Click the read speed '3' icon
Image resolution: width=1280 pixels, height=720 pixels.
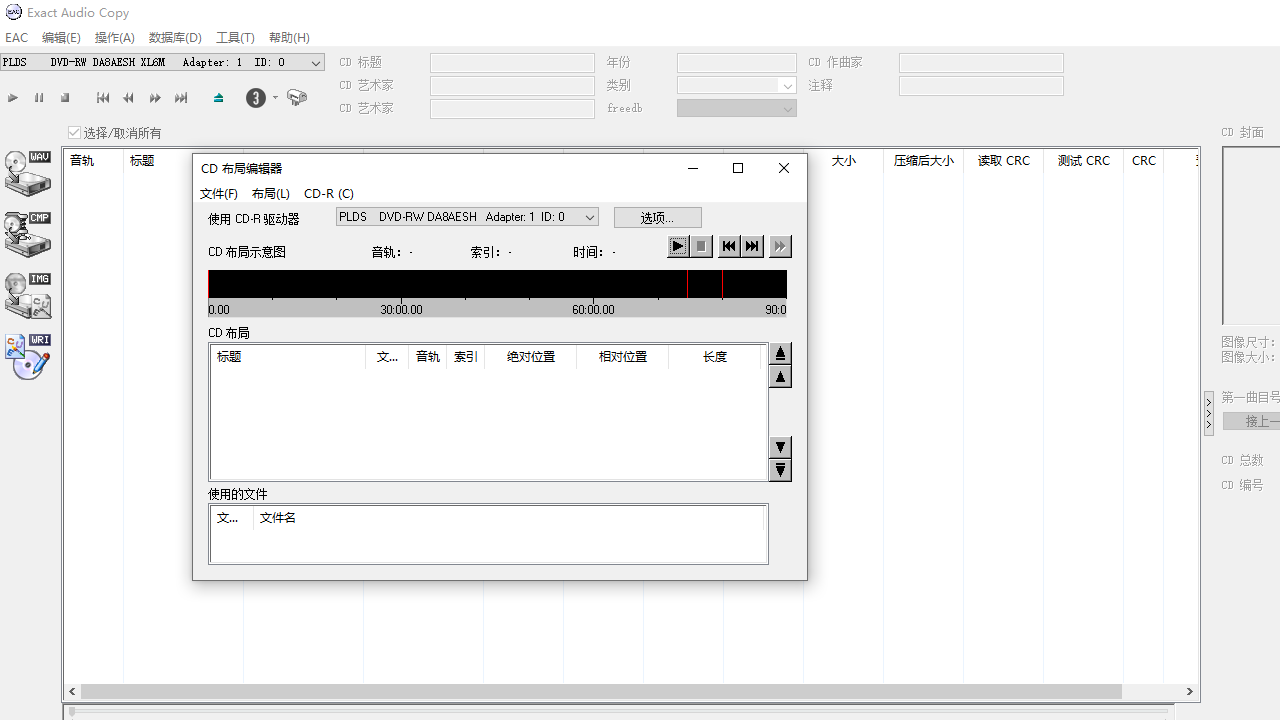click(256, 97)
